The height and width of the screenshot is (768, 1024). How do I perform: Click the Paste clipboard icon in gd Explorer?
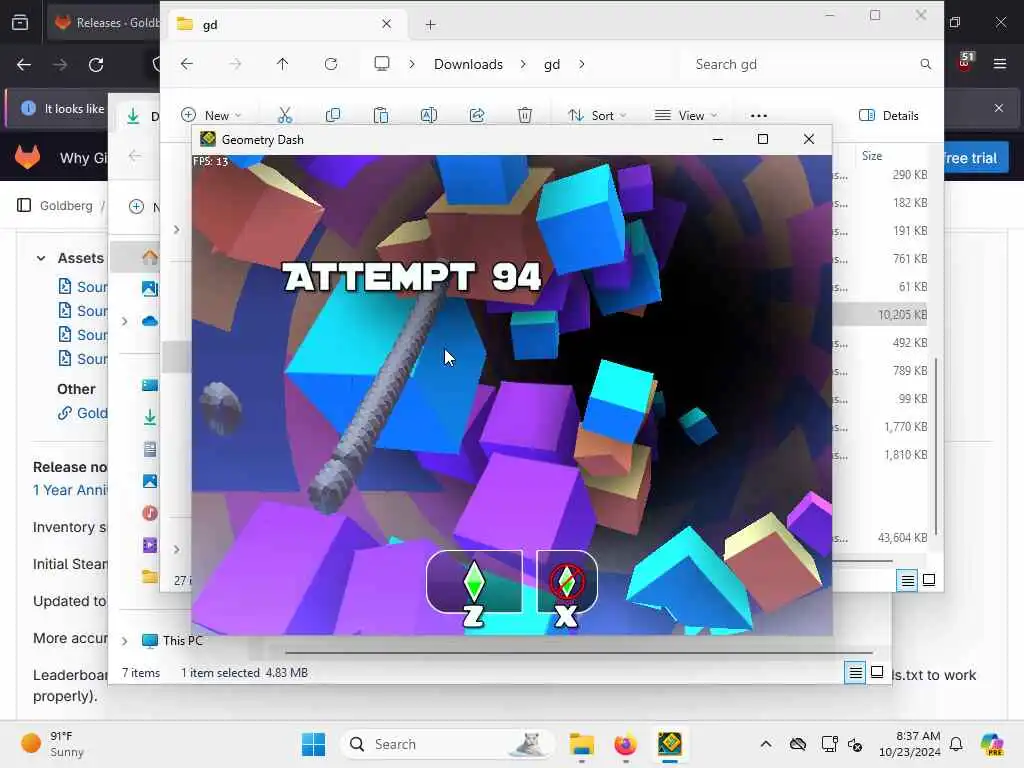[x=381, y=116]
